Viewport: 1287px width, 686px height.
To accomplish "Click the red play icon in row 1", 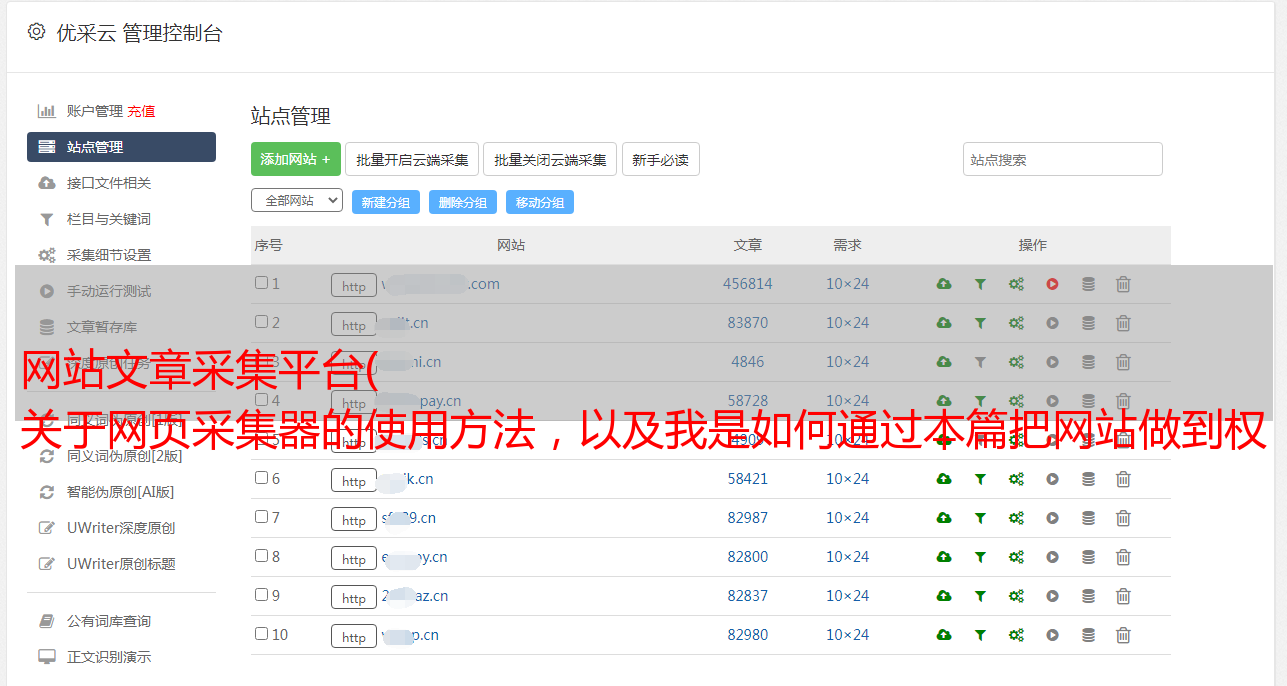I will pyautogui.click(x=1052, y=284).
